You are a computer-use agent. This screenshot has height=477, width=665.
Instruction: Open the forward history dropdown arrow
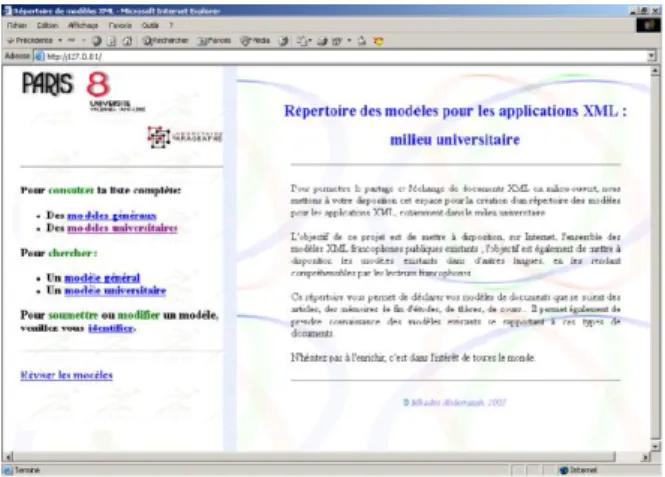[x=84, y=41]
